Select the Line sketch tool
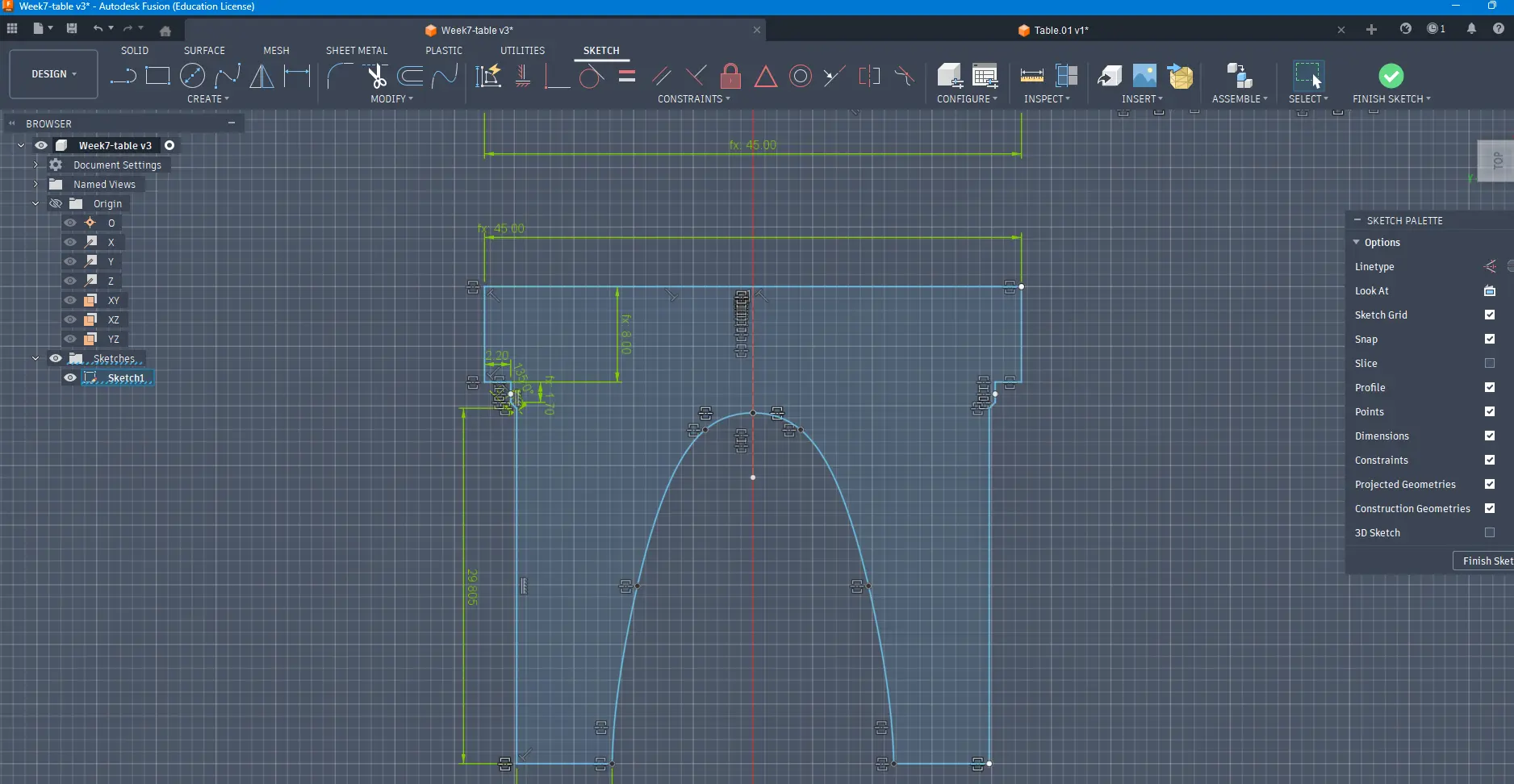Viewport: 1514px width, 784px height. 123,77
